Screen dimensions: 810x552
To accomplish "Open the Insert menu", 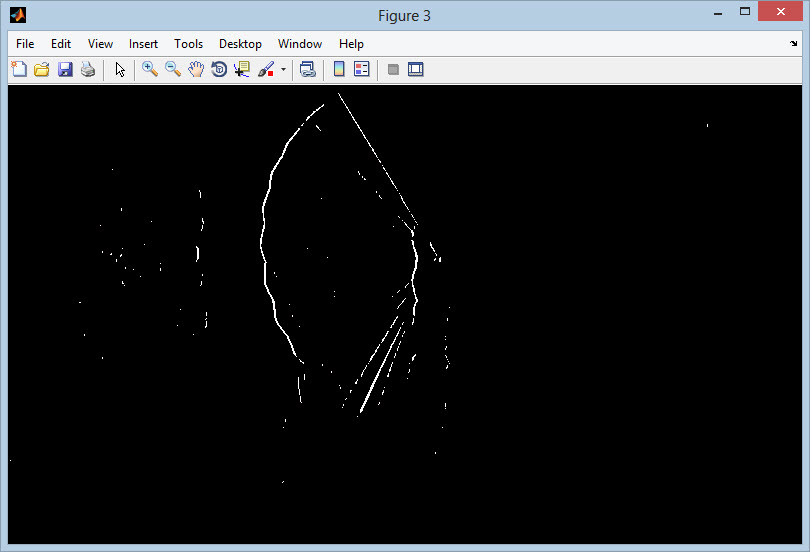I will click(143, 44).
